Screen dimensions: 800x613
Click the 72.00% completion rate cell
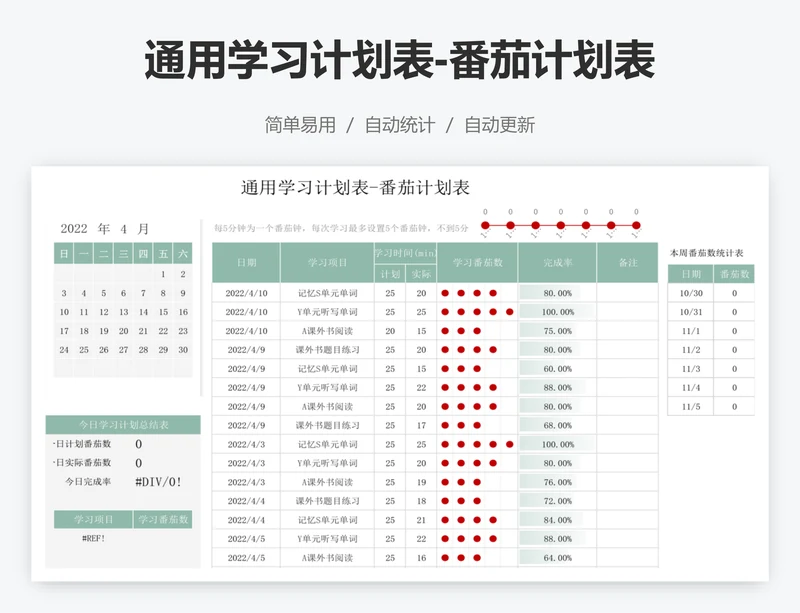pos(558,501)
